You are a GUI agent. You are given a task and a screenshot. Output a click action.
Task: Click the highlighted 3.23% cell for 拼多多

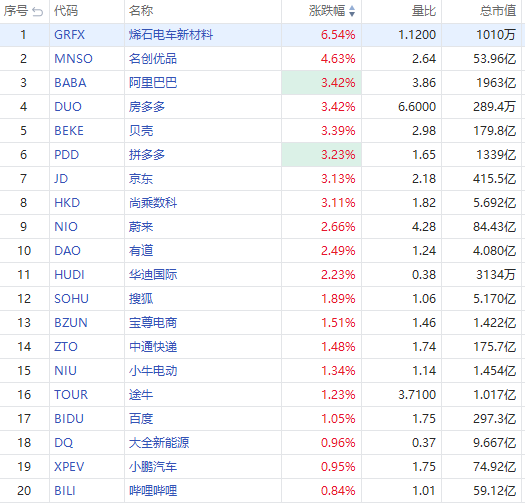(321, 155)
